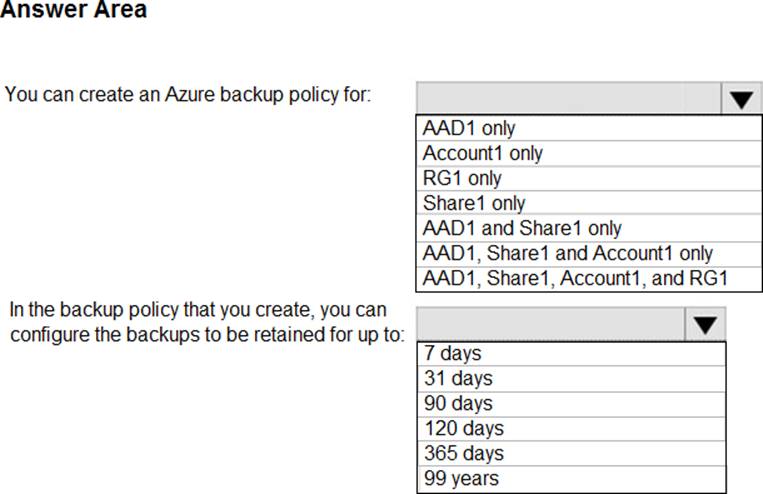Choose the "365 days" retention option
The image size is (763, 494).
[571, 453]
